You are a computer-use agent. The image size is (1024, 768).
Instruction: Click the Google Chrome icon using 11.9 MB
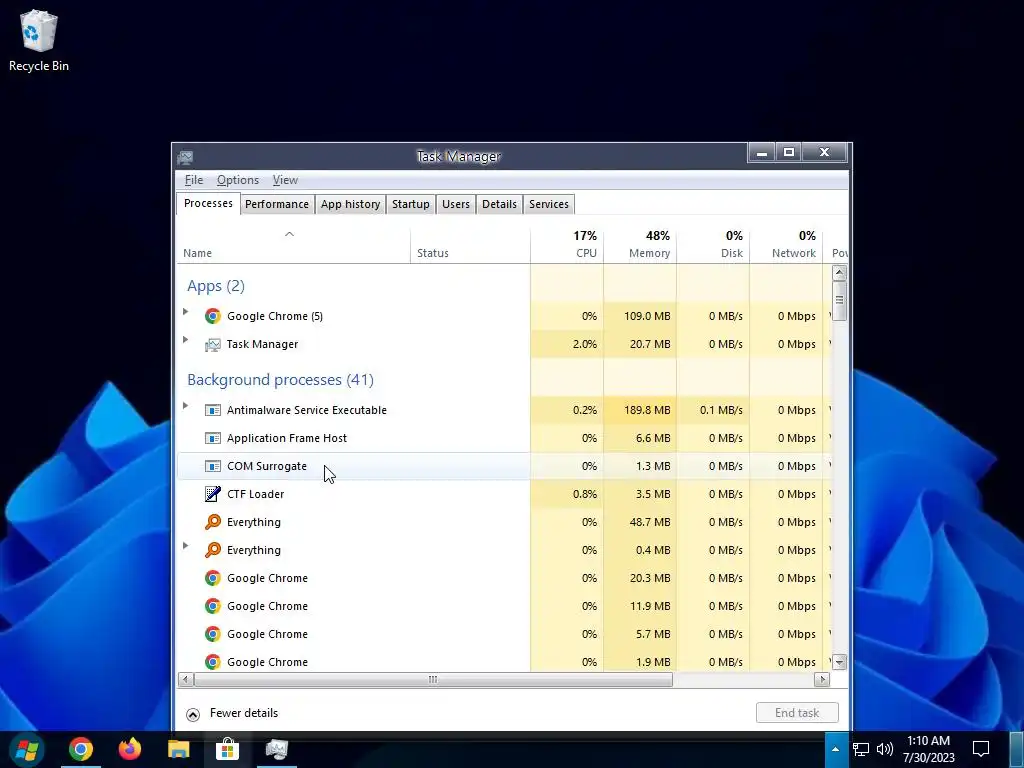[x=212, y=606]
